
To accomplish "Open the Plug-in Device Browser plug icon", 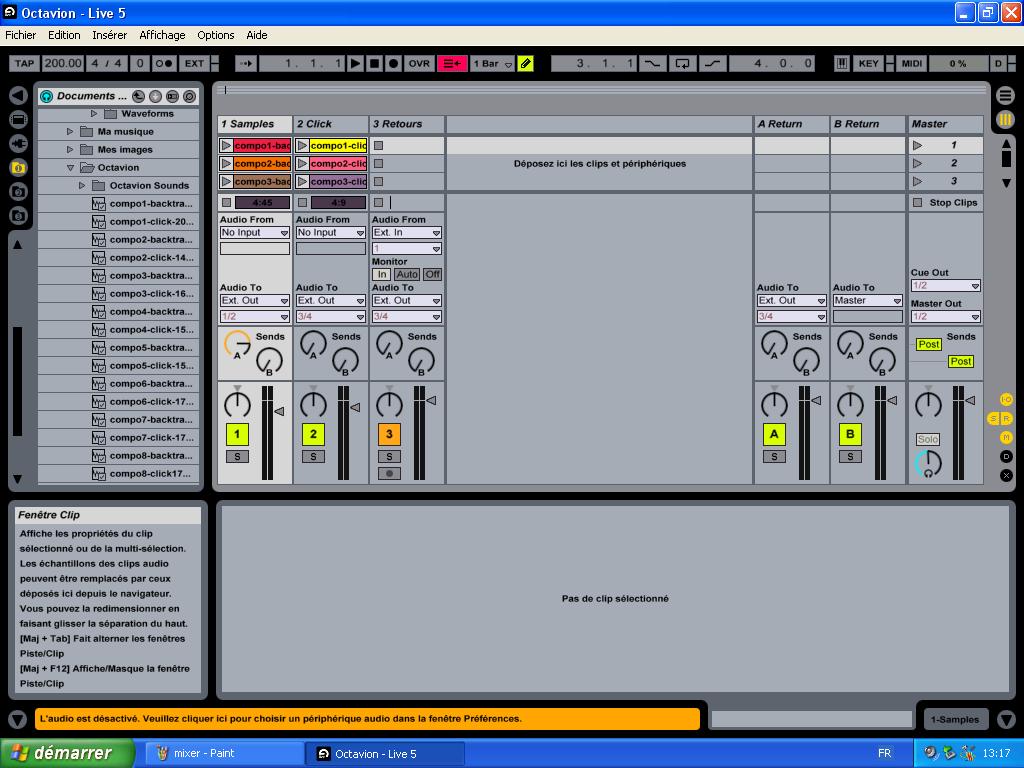I will (18, 144).
